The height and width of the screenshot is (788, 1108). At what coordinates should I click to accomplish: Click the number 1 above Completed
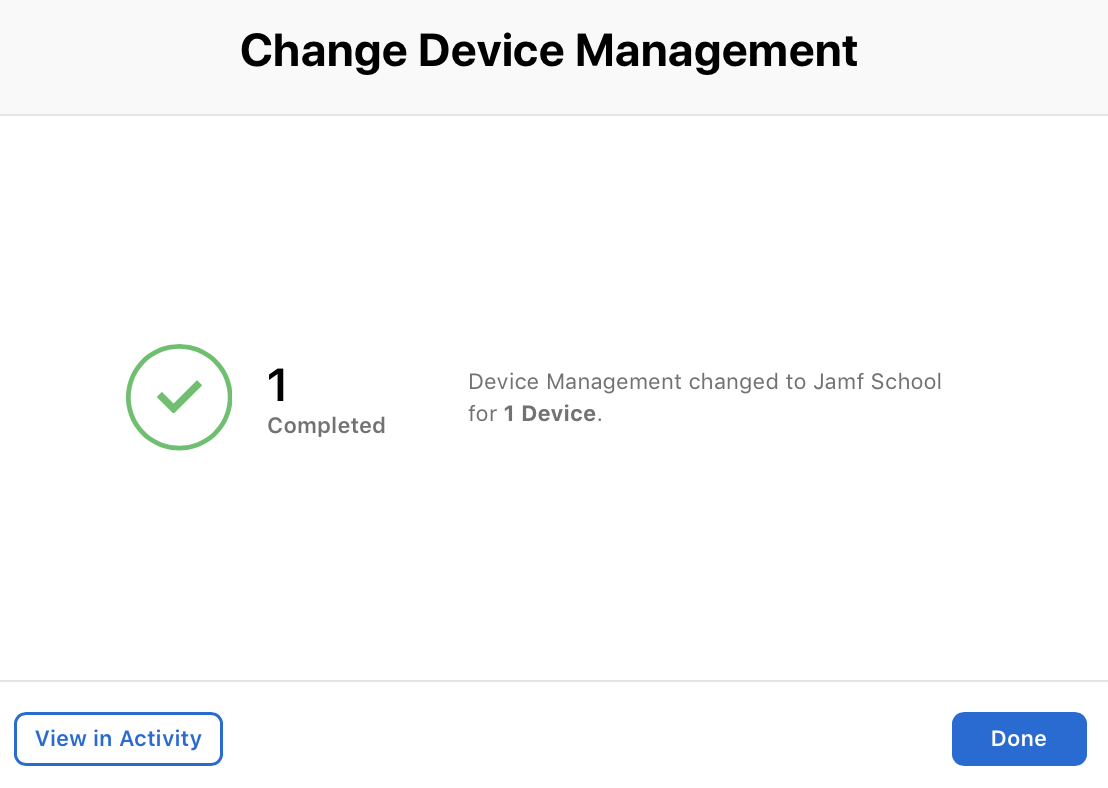pyautogui.click(x=278, y=383)
